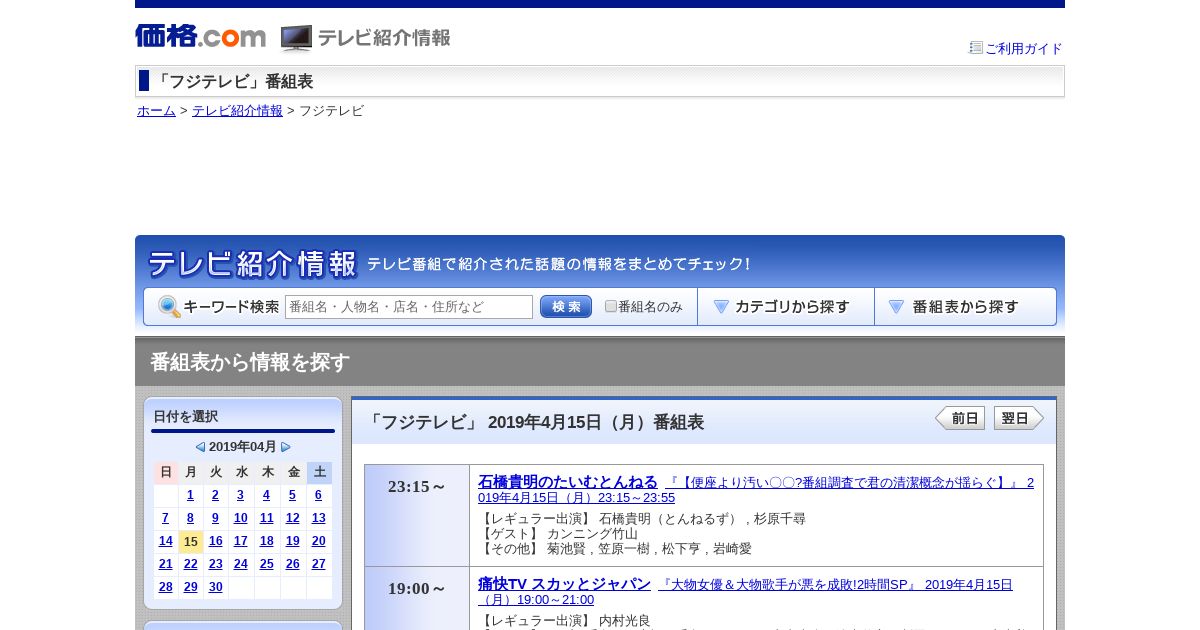This screenshot has height=630, width=1200.
Task: Click the keyword search input field
Action: [409, 307]
